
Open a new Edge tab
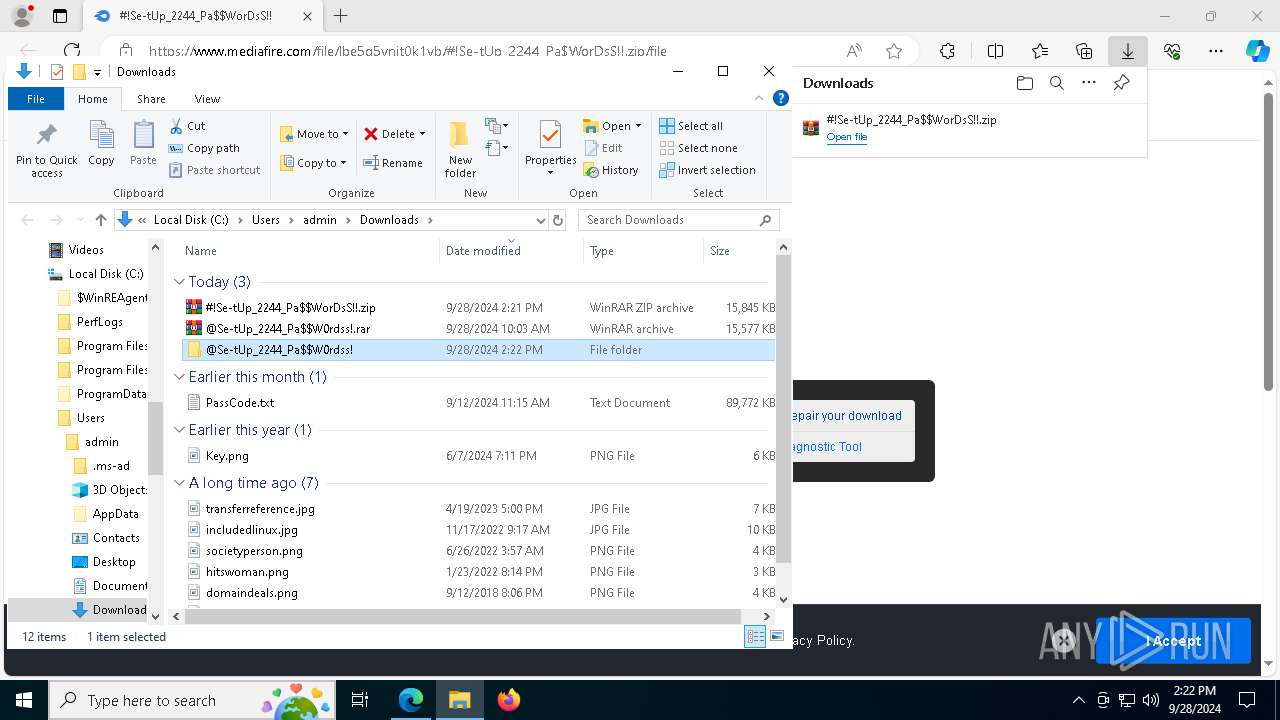[340, 16]
